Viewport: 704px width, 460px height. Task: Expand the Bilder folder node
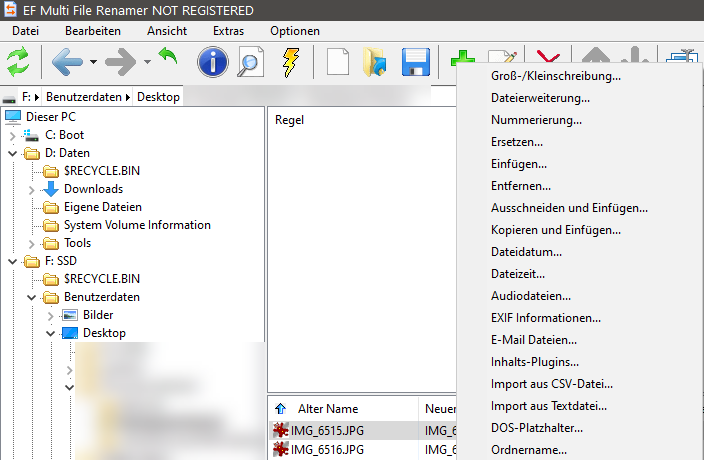pos(50,316)
